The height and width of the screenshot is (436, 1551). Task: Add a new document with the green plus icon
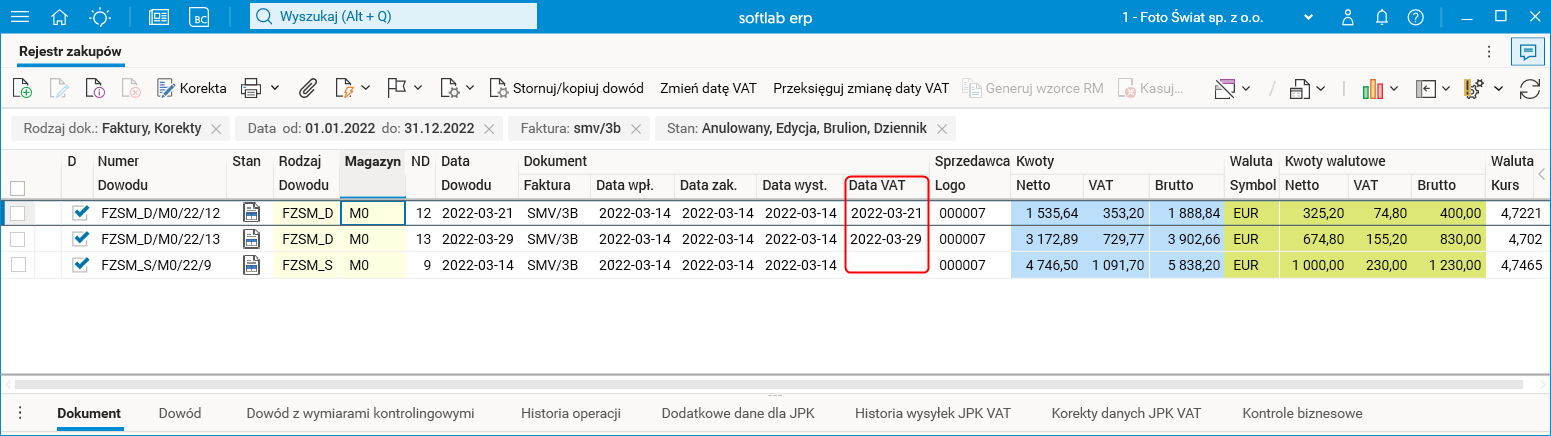tap(22, 88)
